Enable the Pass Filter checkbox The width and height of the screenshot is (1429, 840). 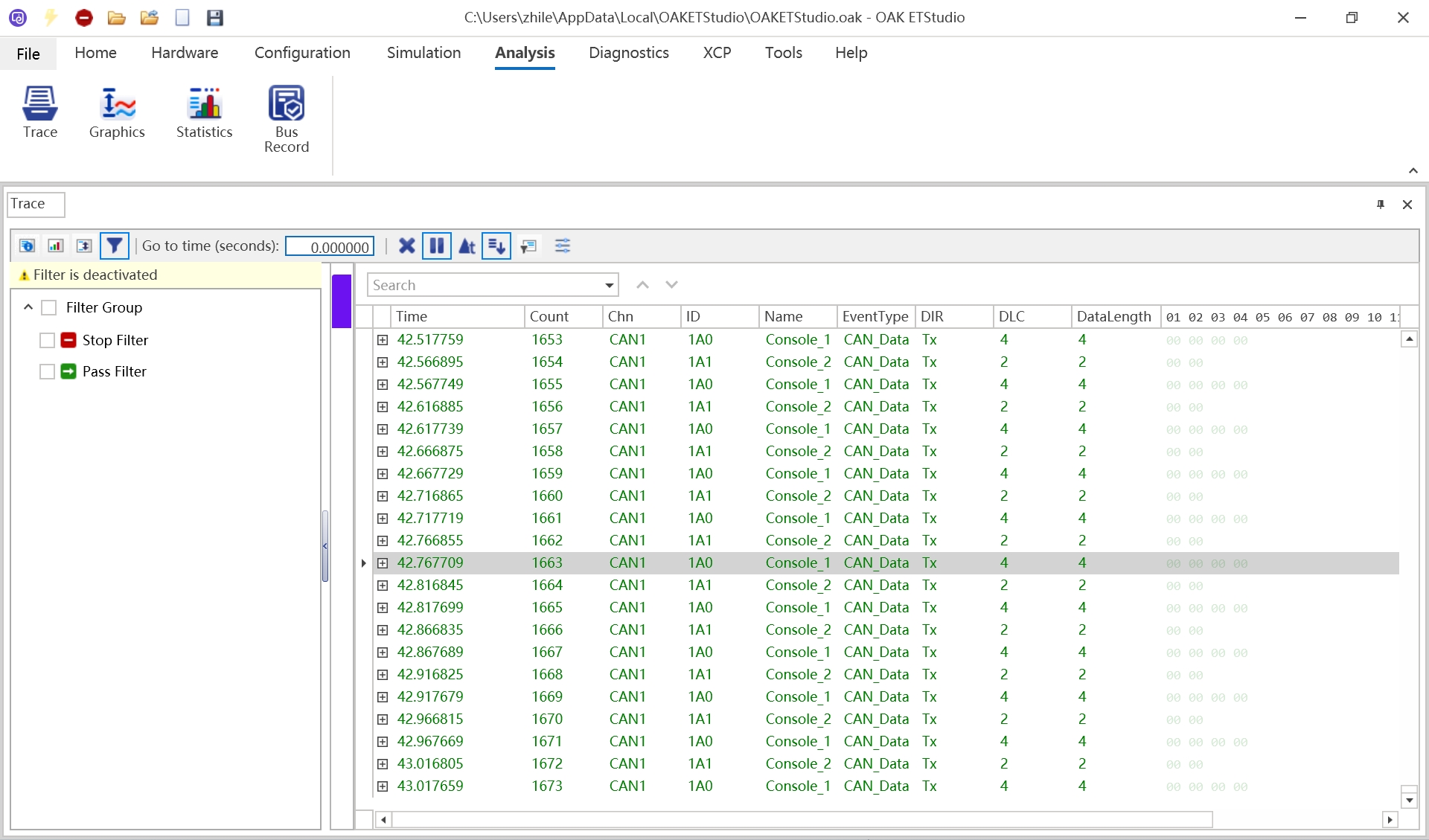pos(47,371)
